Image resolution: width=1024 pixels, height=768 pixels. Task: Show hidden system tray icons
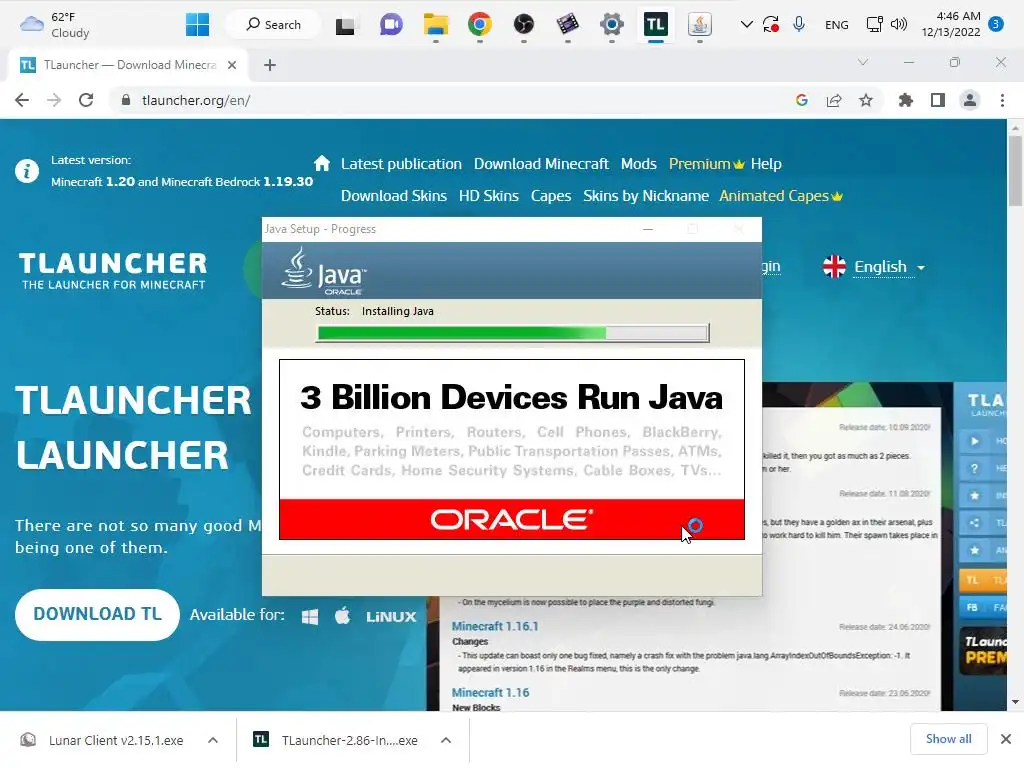coord(746,25)
